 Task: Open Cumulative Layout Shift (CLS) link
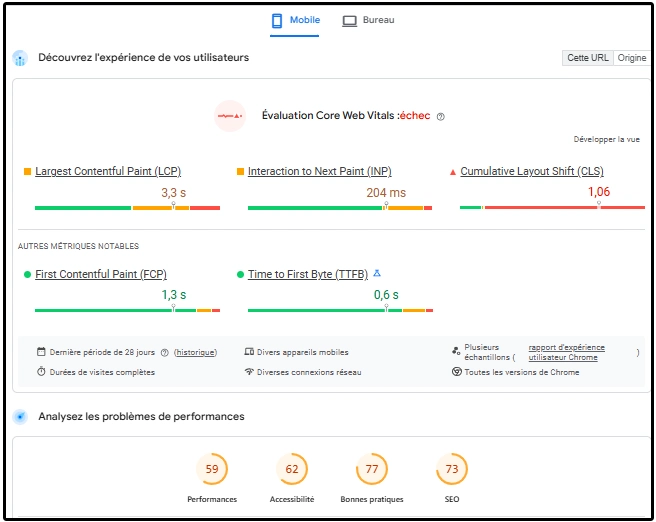[532, 171]
